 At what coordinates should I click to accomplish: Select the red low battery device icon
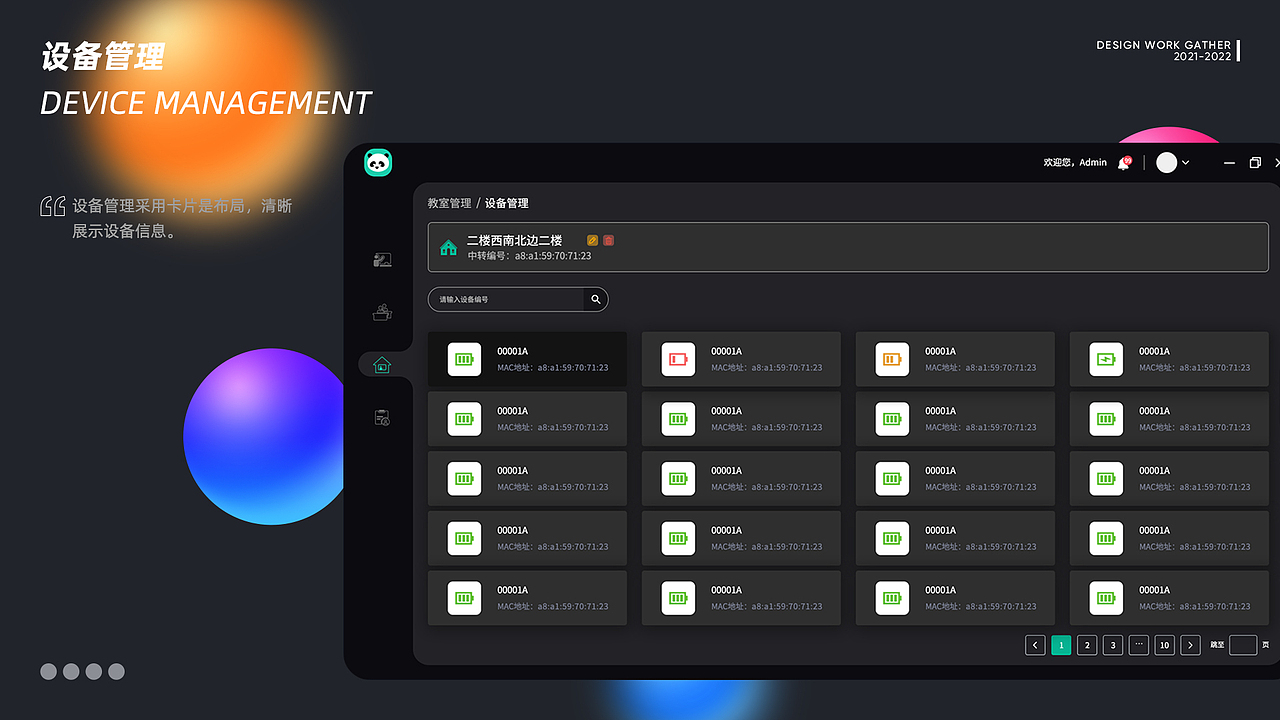tap(678, 359)
